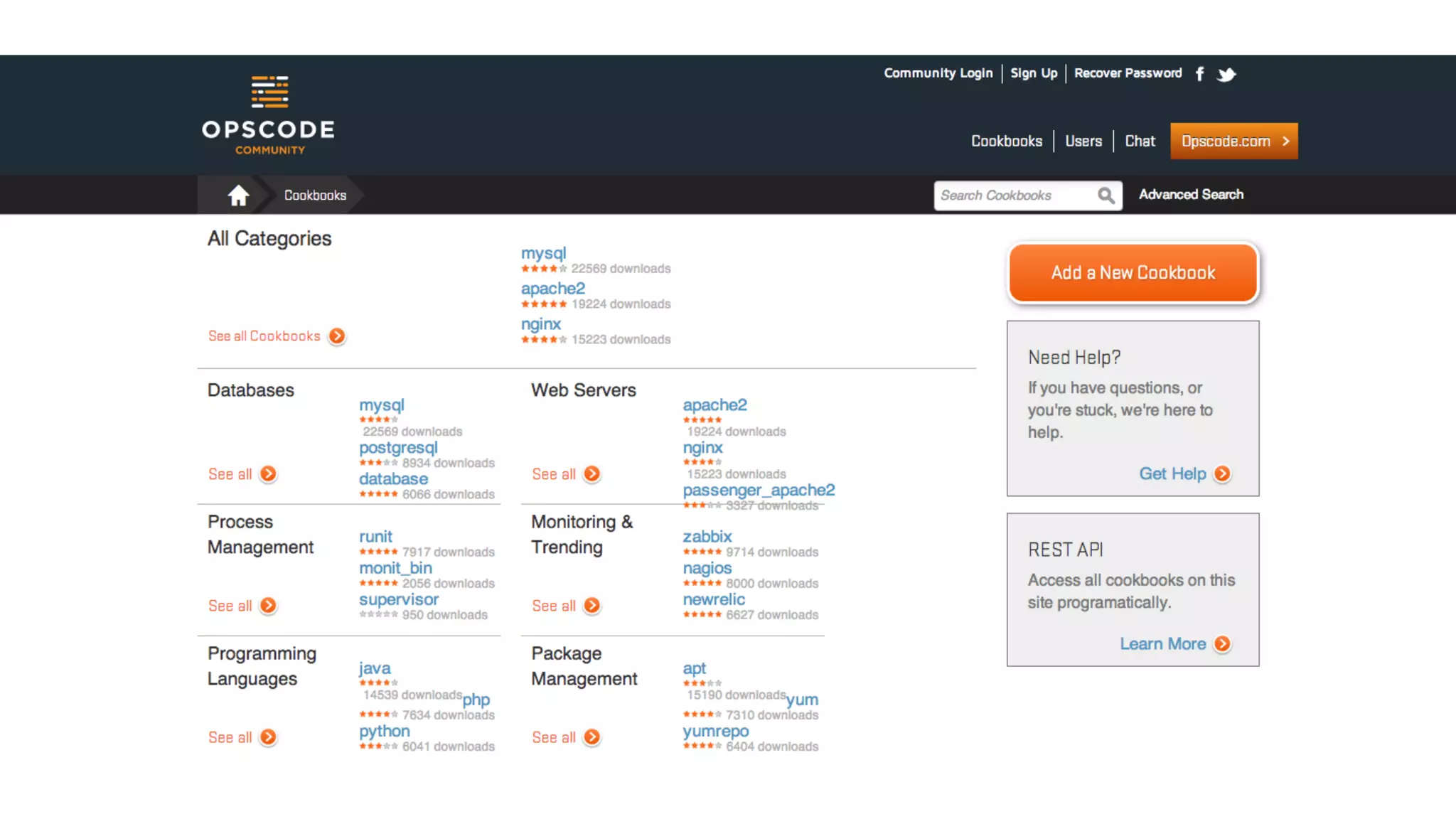Screen dimensions: 1456x819
Task: Open the Users navigation item
Action: (x=1083, y=141)
